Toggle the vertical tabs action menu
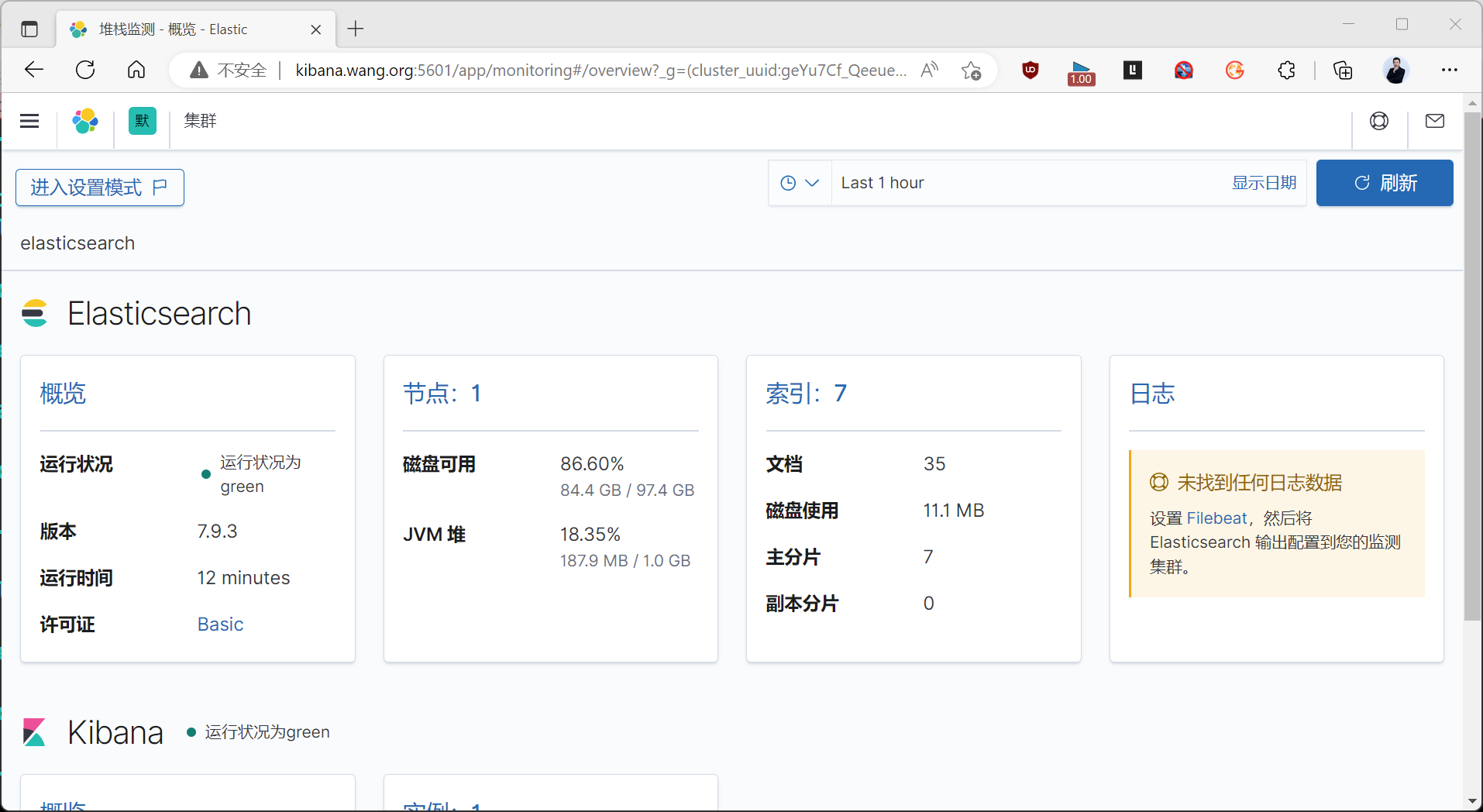Image resolution: width=1483 pixels, height=812 pixels. [29, 29]
